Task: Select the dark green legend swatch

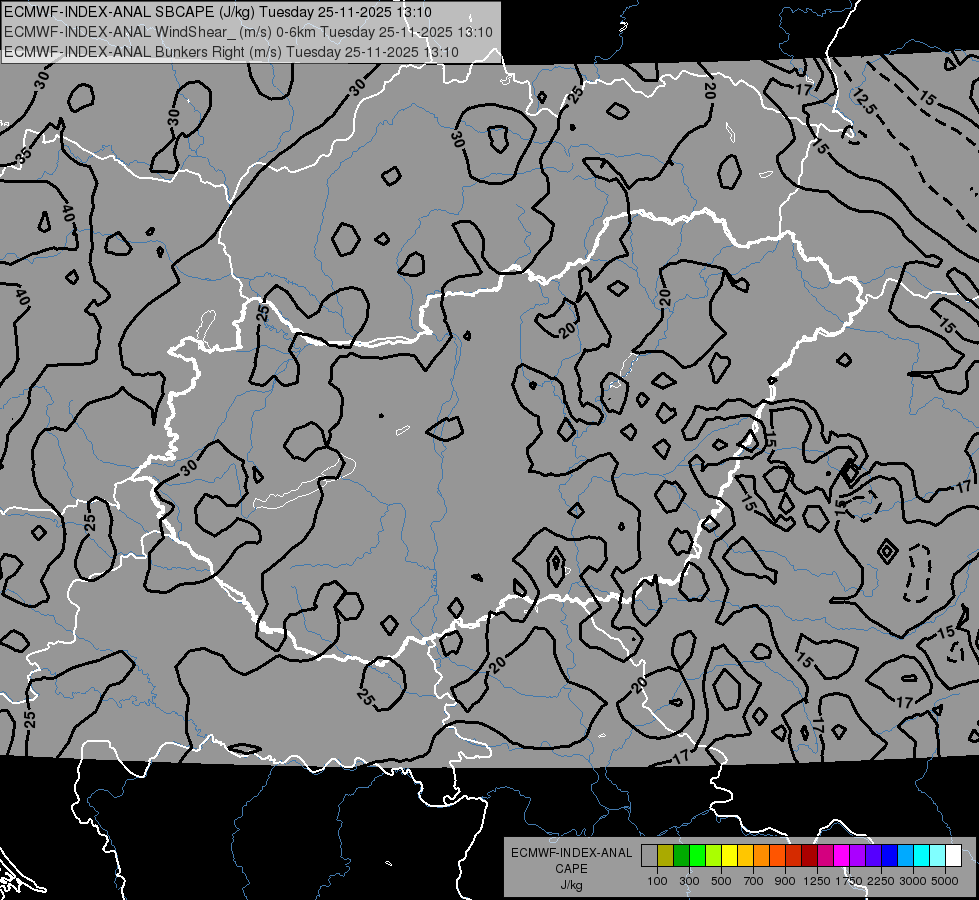Action: click(681, 856)
